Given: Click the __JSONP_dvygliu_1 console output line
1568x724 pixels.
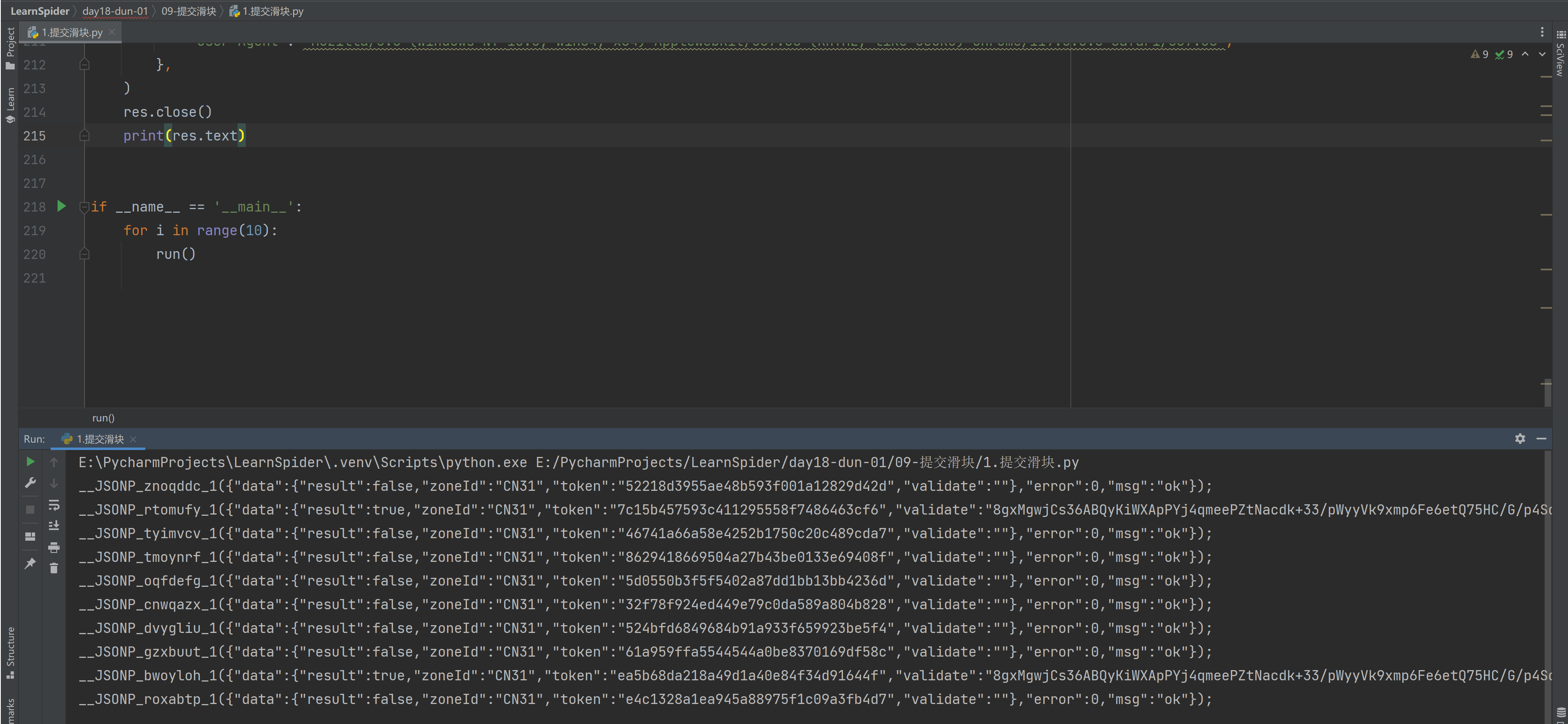Looking at the screenshot, I should pos(645,628).
